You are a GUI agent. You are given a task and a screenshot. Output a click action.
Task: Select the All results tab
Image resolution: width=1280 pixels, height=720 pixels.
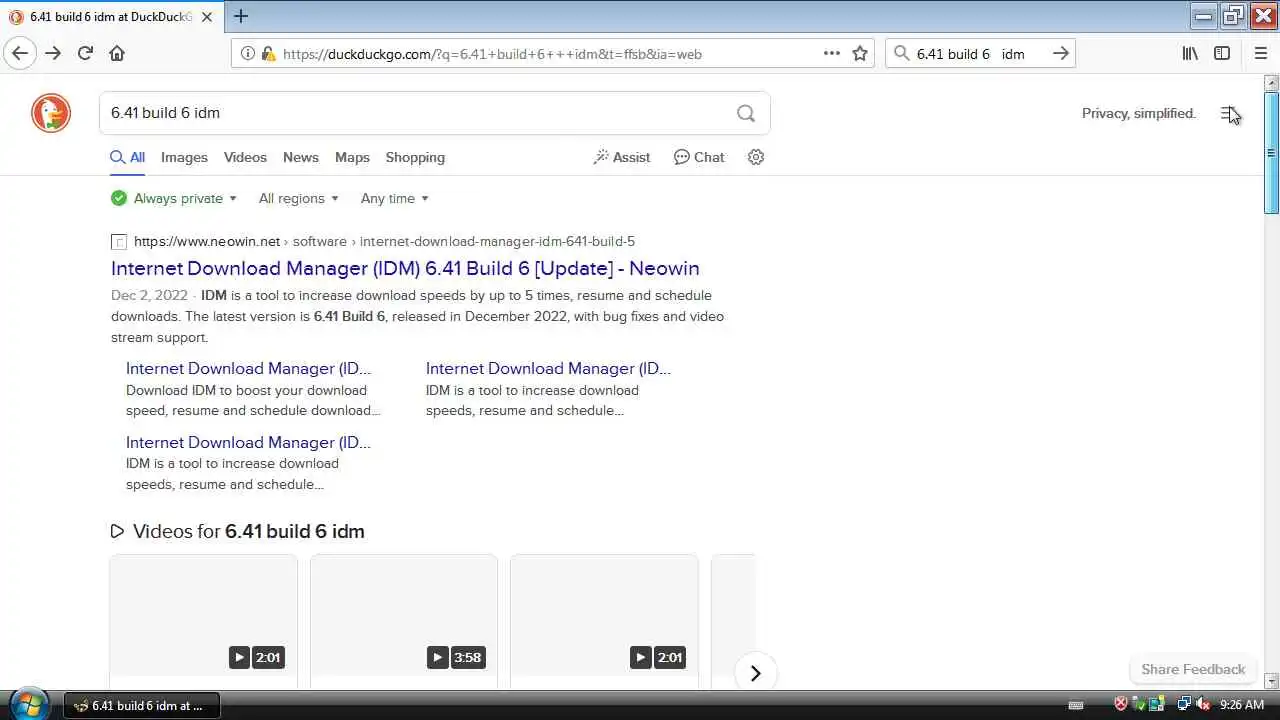tap(128, 157)
